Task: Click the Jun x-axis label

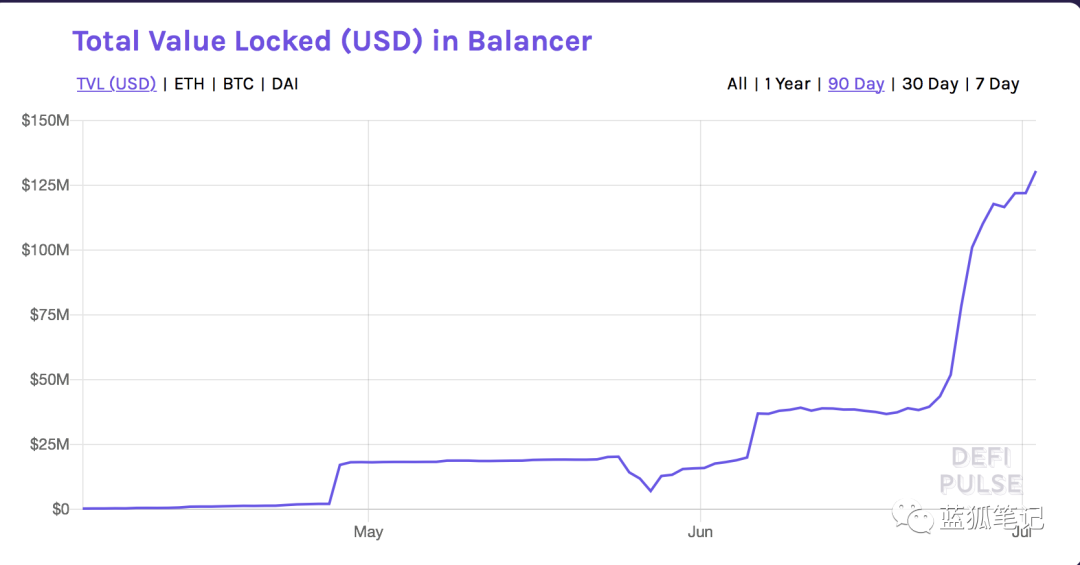Action: click(700, 532)
